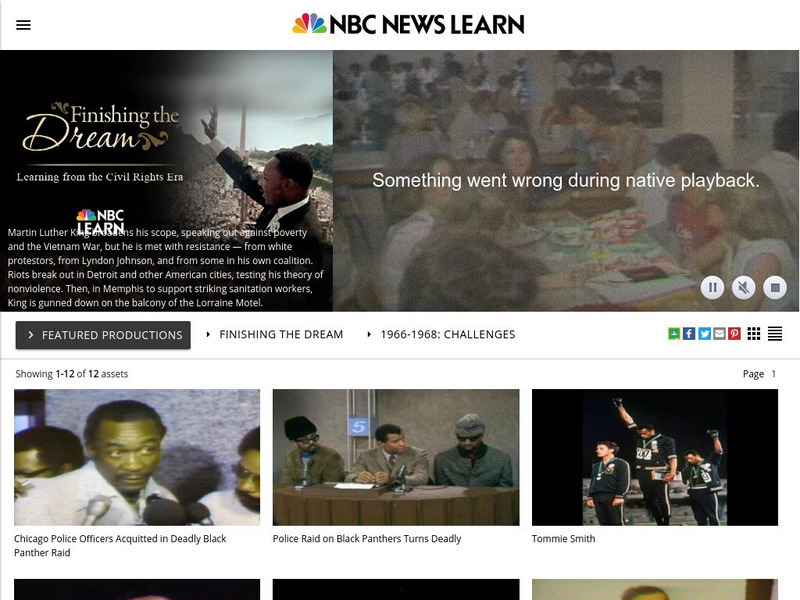Open the hamburger navigation menu
The width and height of the screenshot is (800, 600).
(x=23, y=25)
